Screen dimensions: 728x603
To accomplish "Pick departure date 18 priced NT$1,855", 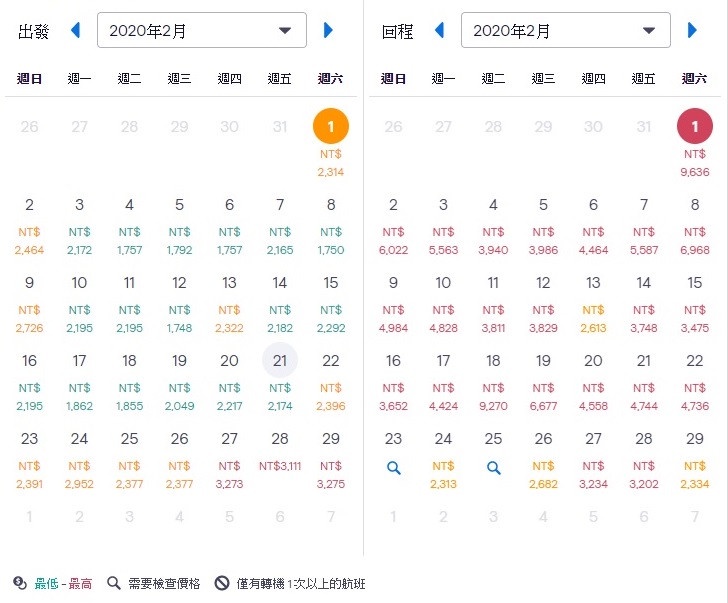I will (x=129, y=383).
